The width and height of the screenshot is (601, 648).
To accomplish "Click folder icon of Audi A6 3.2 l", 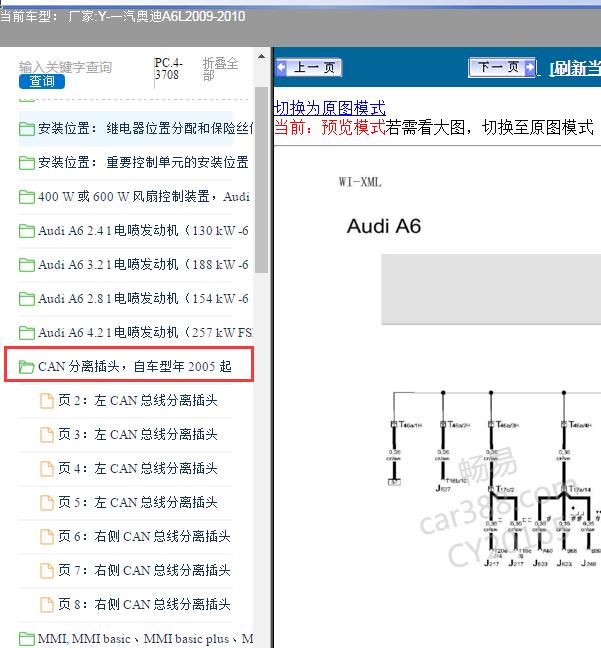I will pyautogui.click(x=27, y=264).
